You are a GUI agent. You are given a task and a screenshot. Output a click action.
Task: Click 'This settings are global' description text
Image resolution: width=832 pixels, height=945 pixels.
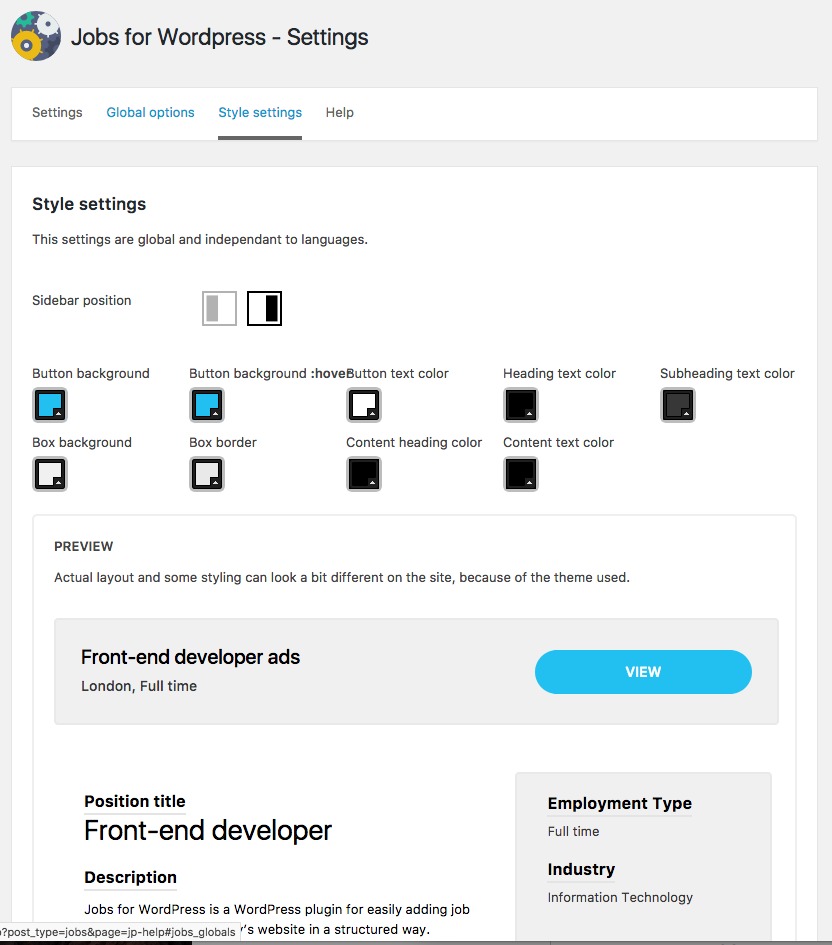(x=200, y=240)
